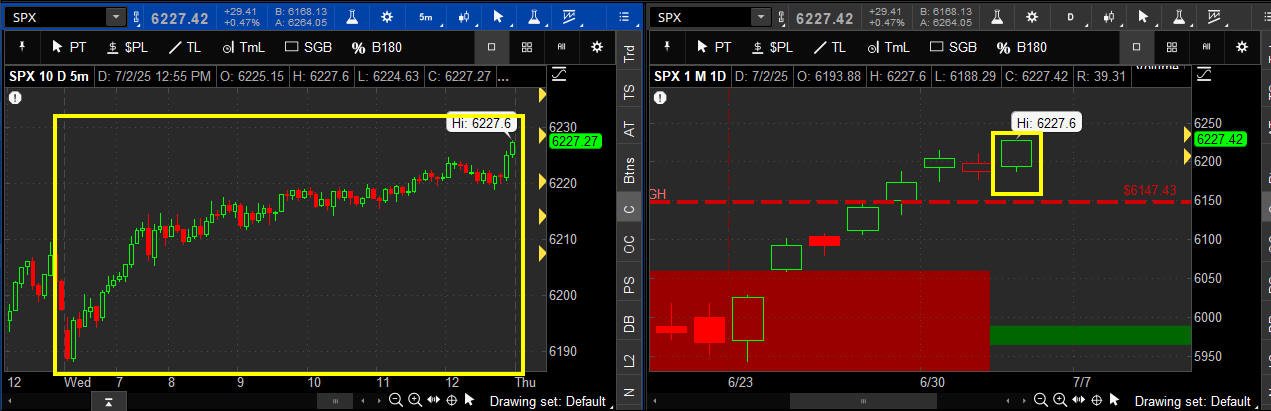Select SGB rectangle tool on right chart
Viewport: 1271px width, 411px height.
[951, 47]
